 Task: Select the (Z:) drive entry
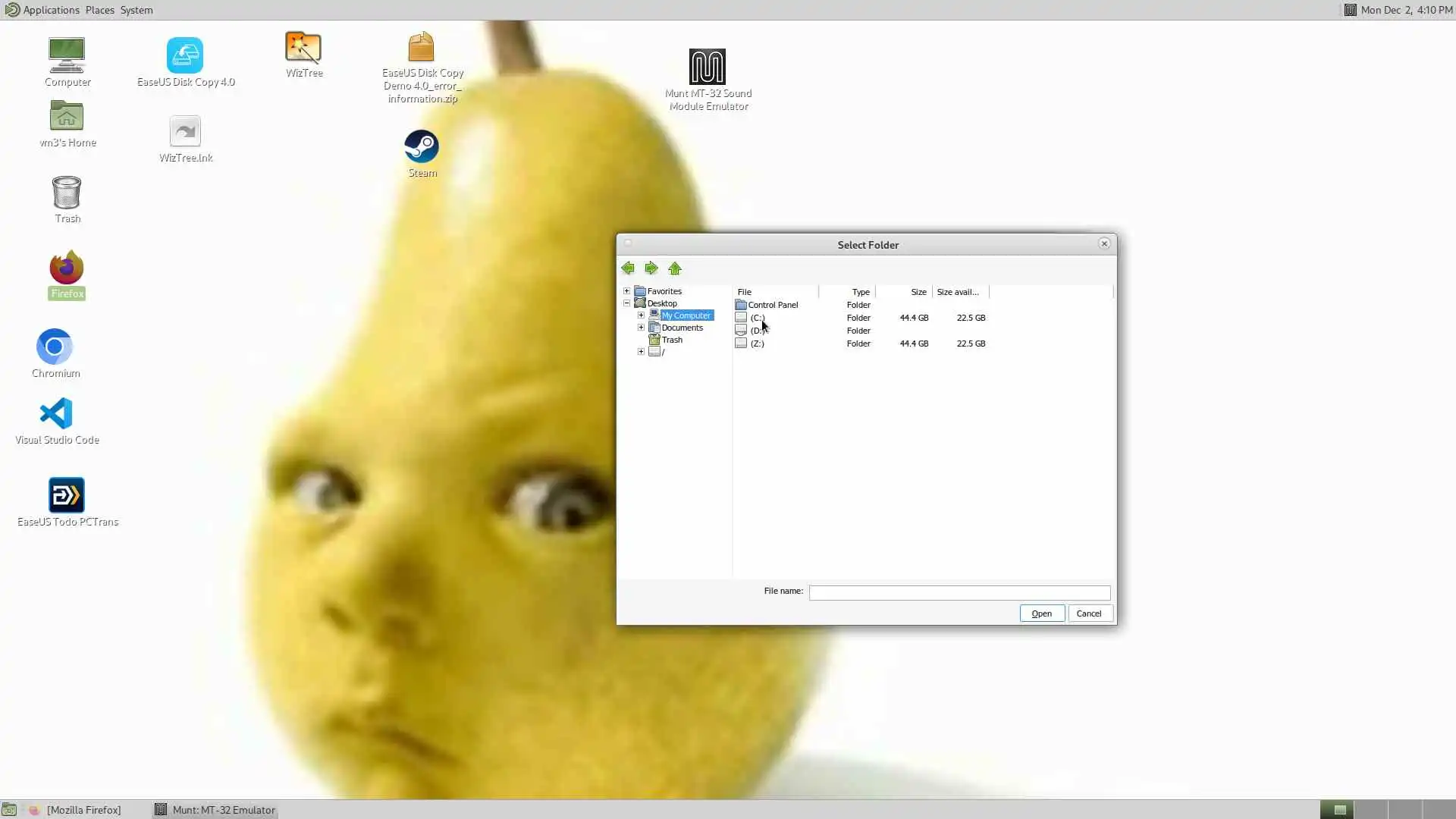[757, 344]
